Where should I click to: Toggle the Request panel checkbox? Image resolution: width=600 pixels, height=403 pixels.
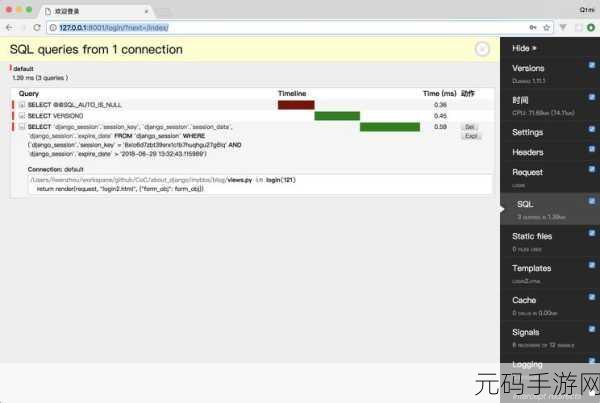click(x=592, y=169)
